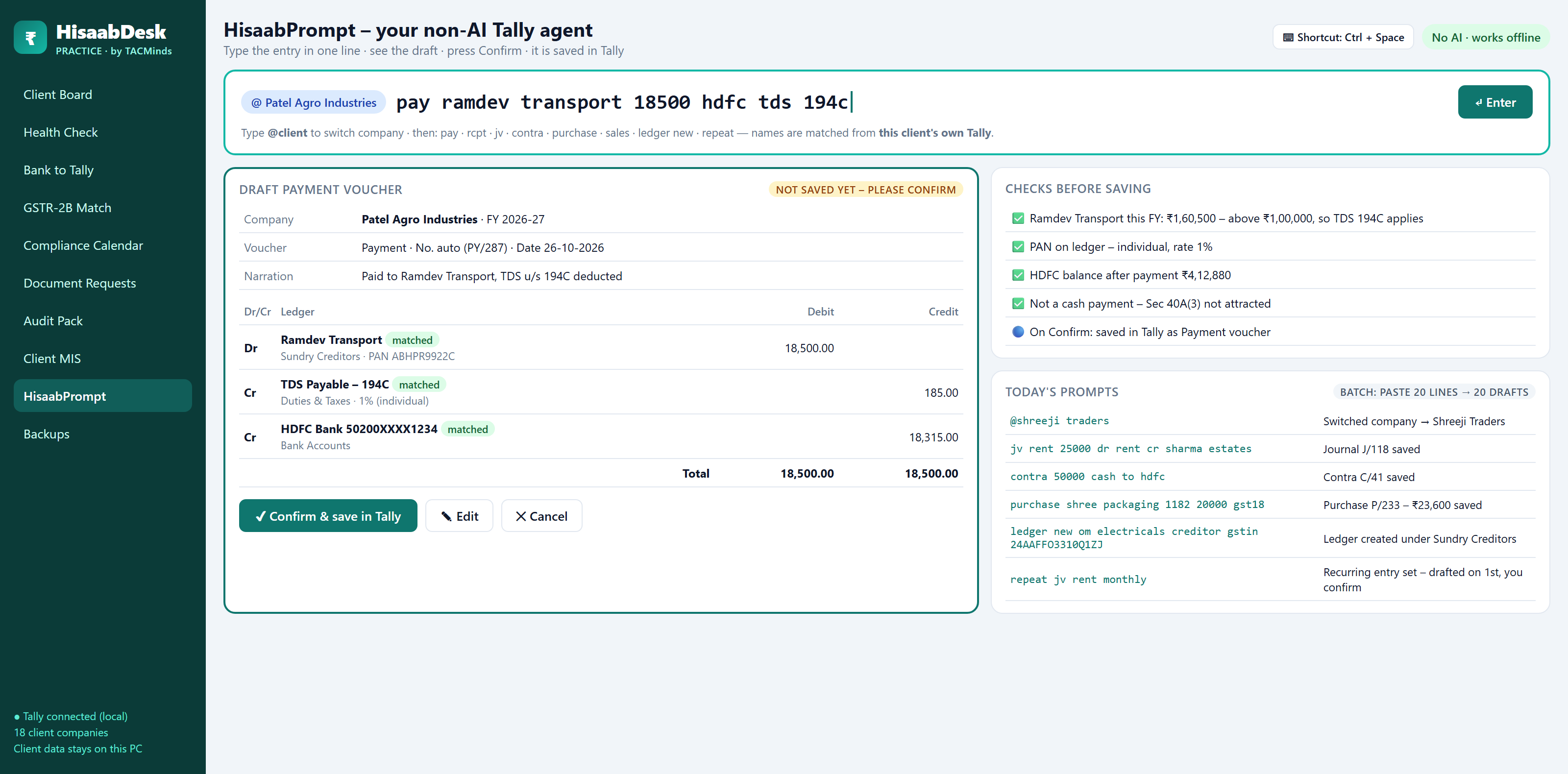Viewport: 1568px width, 774px height.
Task: Click the pencil icon on the Edit button
Action: [446, 516]
